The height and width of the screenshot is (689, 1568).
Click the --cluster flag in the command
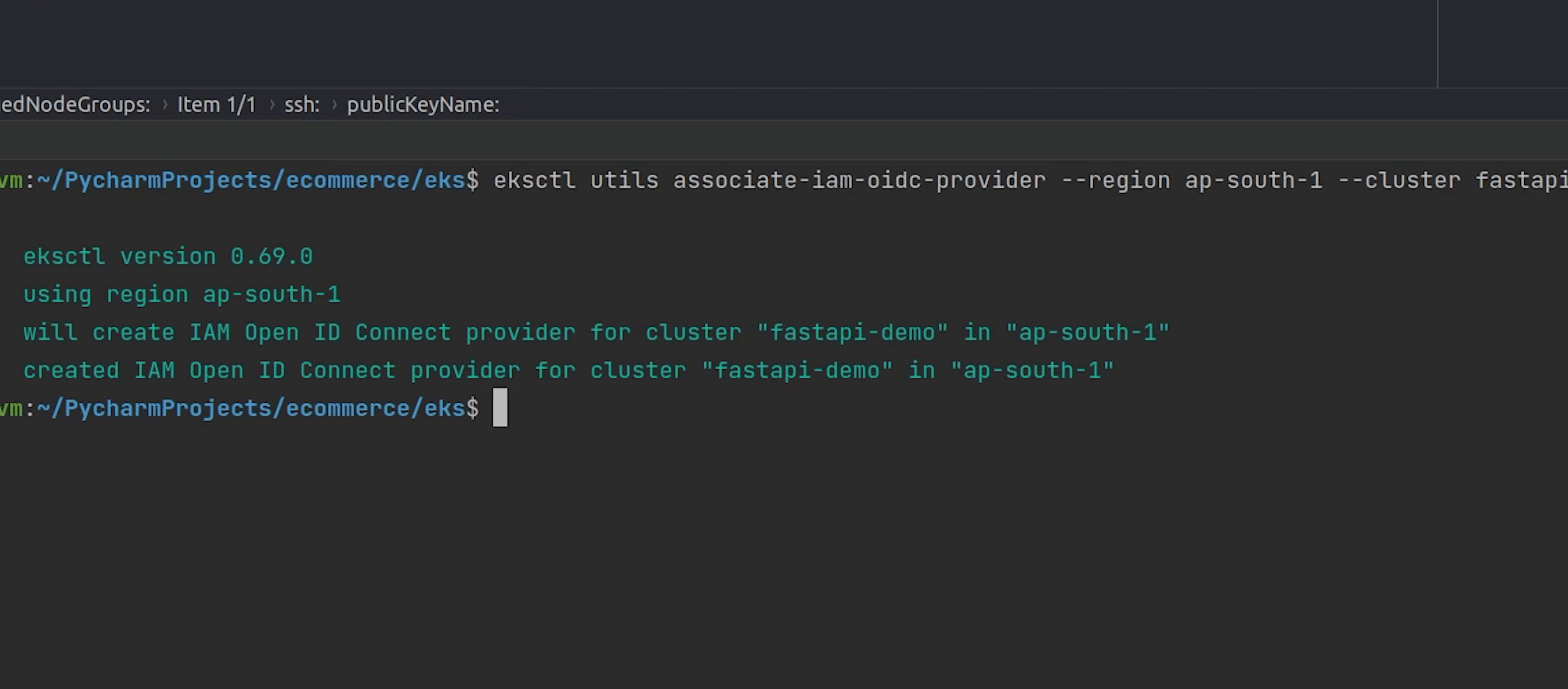click(1399, 180)
